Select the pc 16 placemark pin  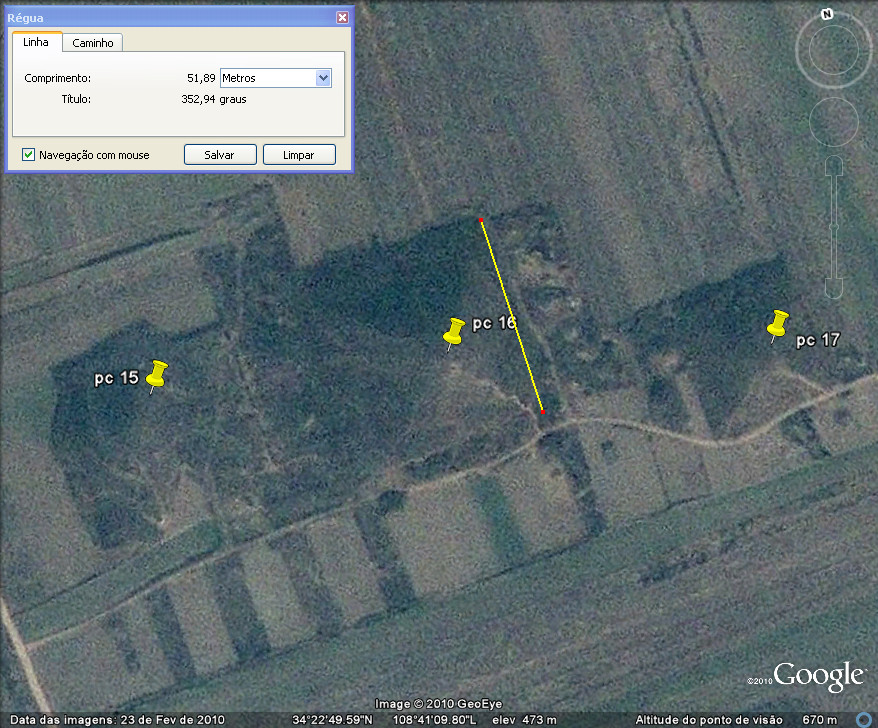click(x=454, y=331)
